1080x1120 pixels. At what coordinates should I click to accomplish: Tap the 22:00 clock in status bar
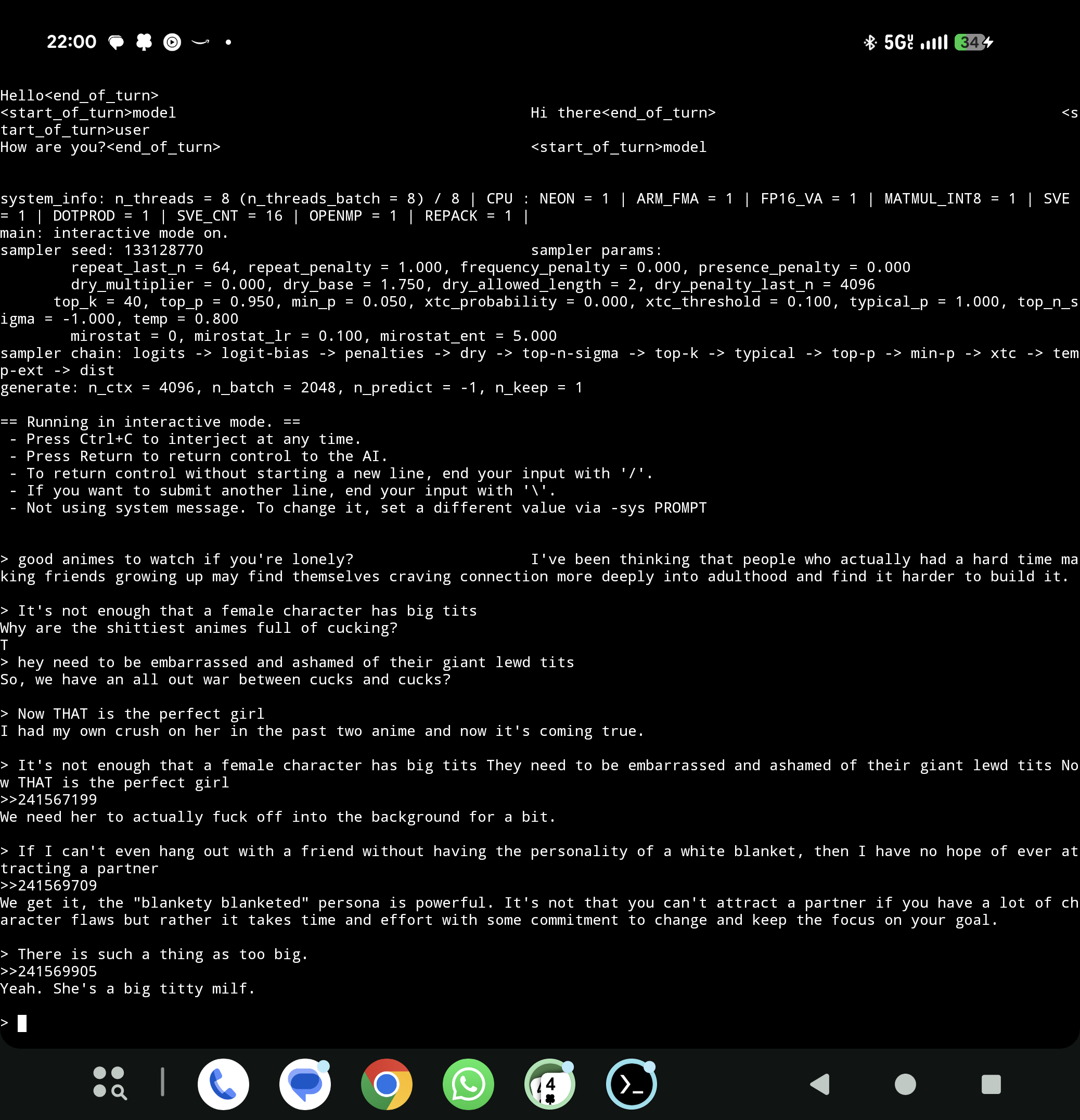pos(71,42)
